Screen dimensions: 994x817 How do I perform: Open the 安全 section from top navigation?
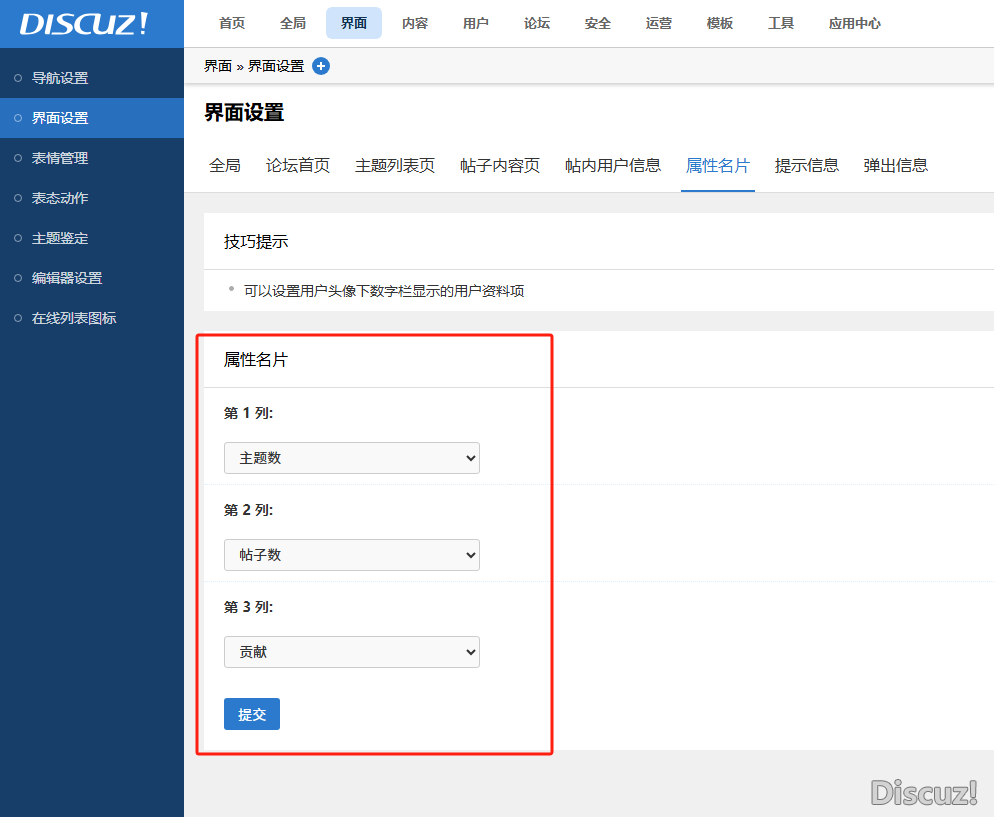click(x=597, y=23)
